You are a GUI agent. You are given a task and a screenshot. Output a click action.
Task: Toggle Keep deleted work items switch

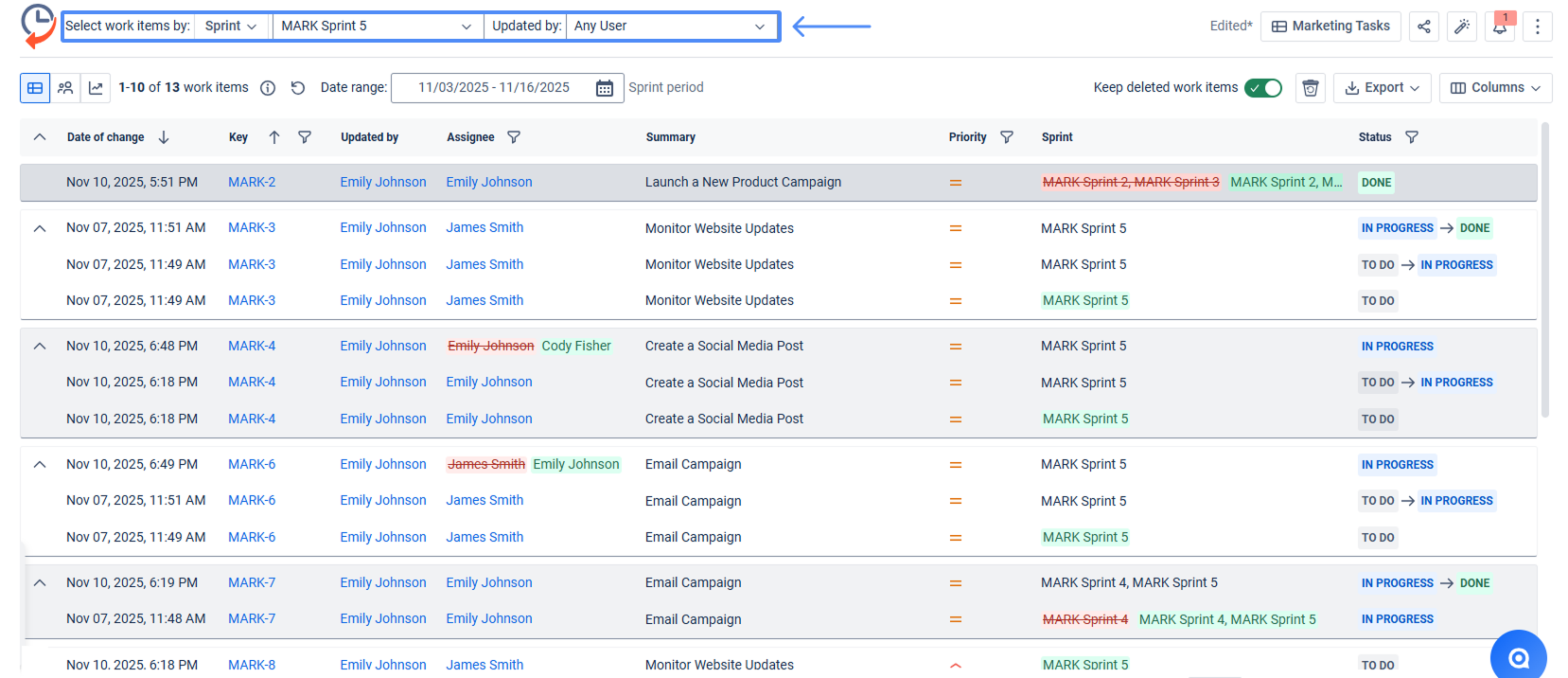1263,88
